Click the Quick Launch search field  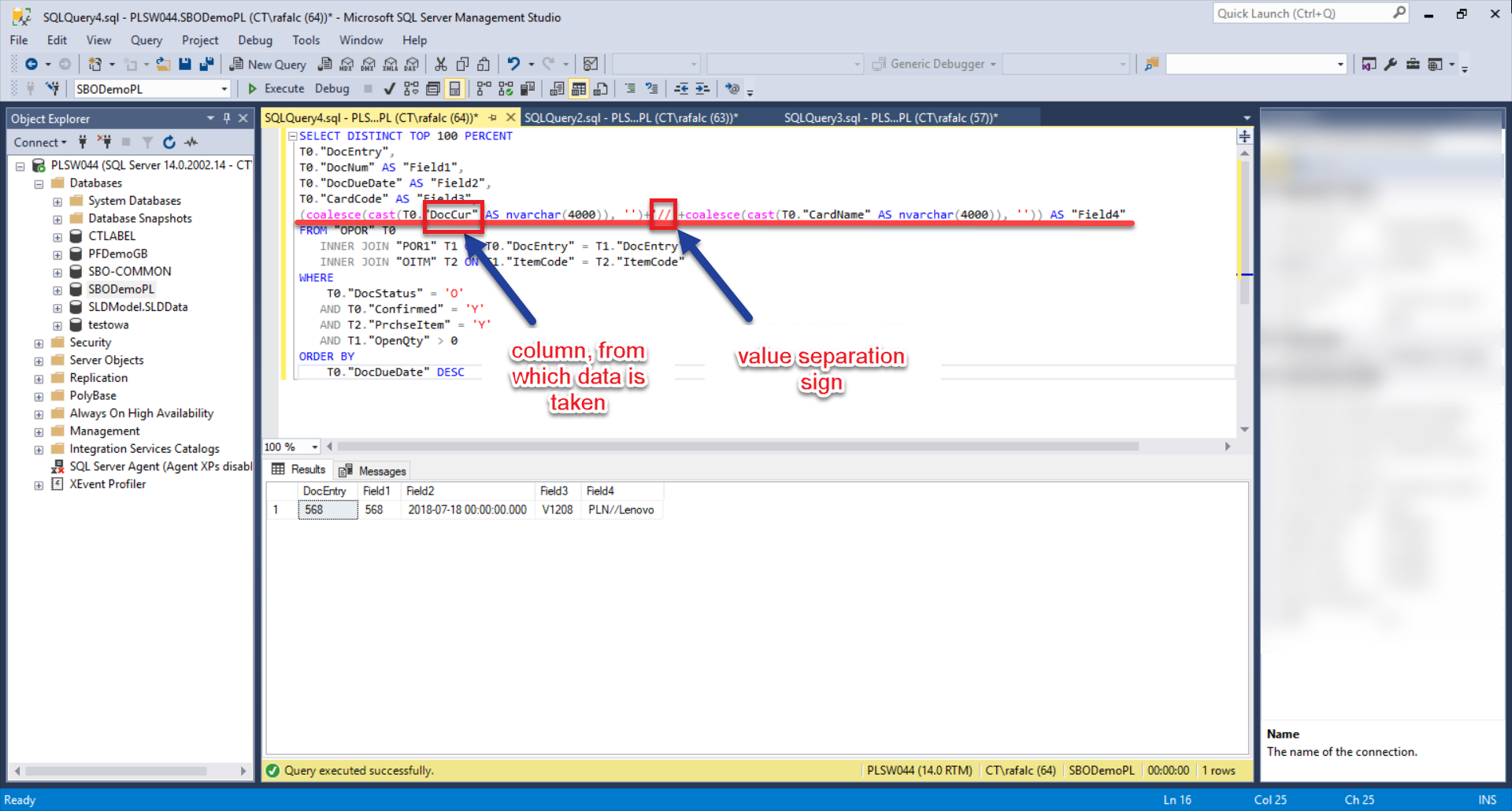(x=1303, y=13)
